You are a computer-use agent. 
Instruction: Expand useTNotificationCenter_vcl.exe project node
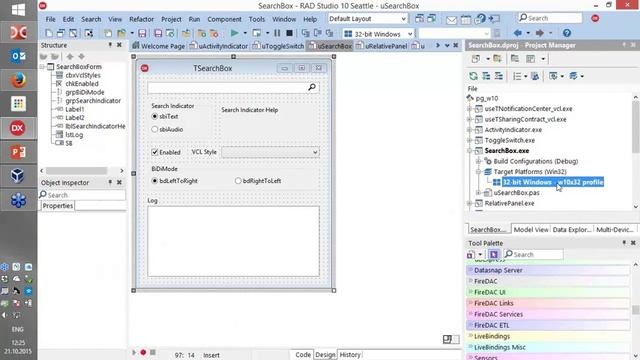[x=470, y=109]
